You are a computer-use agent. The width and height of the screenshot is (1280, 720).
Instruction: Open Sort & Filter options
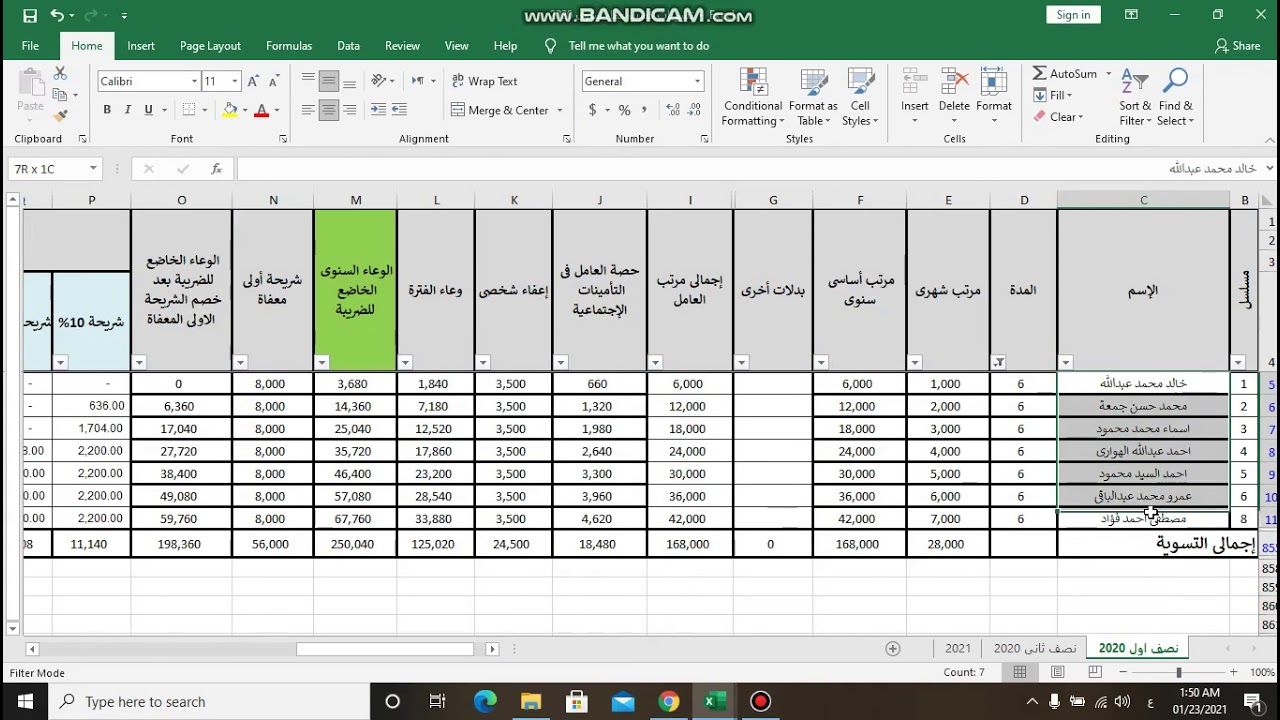pyautogui.click(x=1135, y=97)
